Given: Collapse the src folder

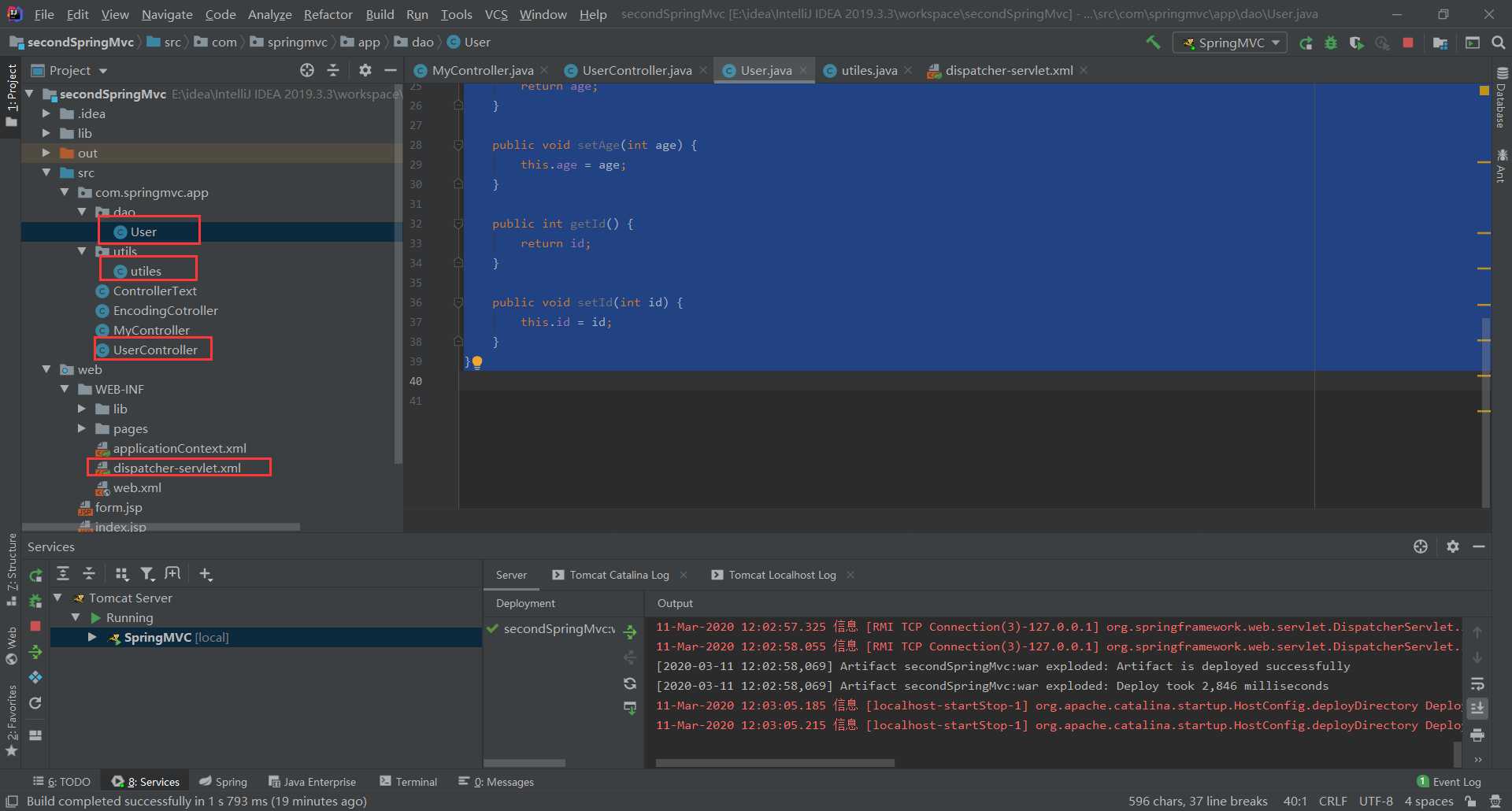Looking at the screenshot, I should click(x=46, y=172).
